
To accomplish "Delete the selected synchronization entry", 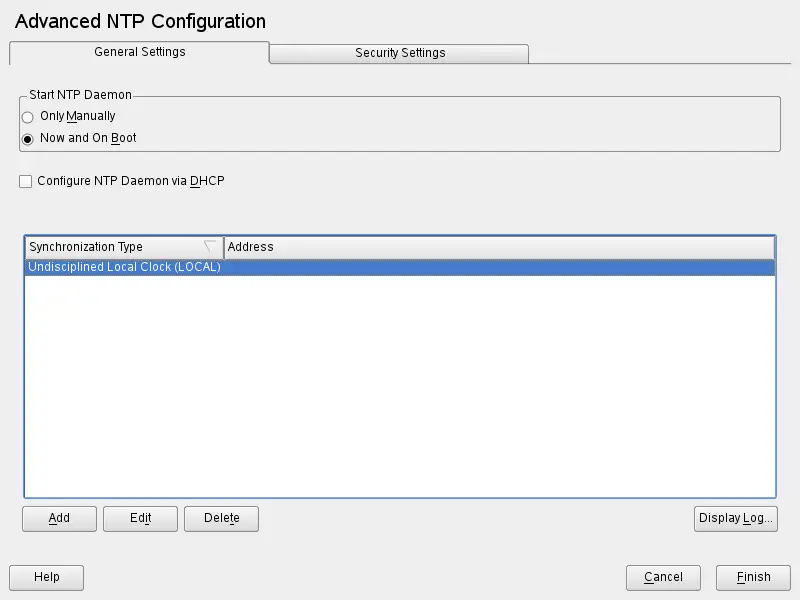I will (221, 518).
